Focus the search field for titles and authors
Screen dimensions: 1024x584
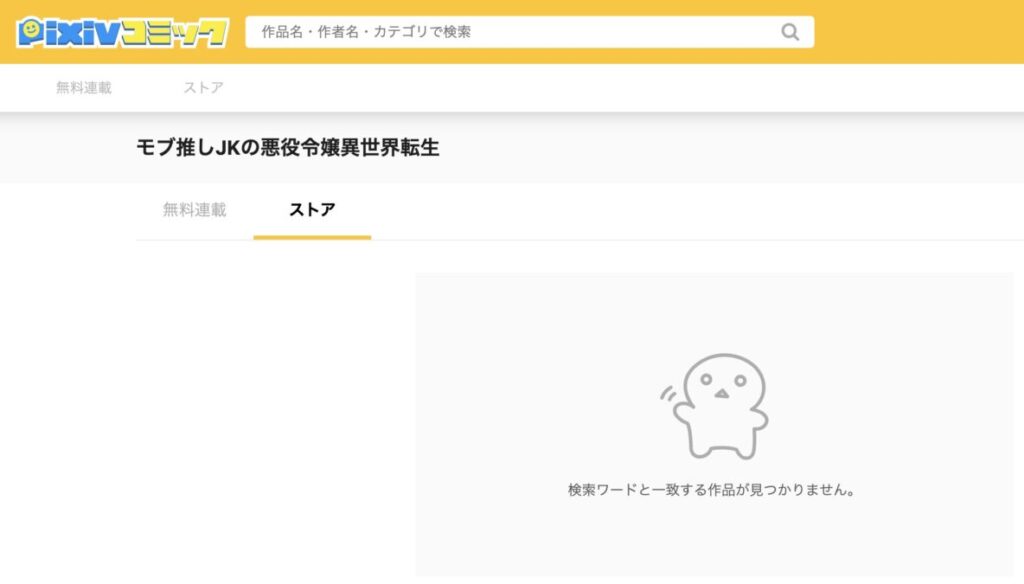pyautogui.click(x=530, y=32)
